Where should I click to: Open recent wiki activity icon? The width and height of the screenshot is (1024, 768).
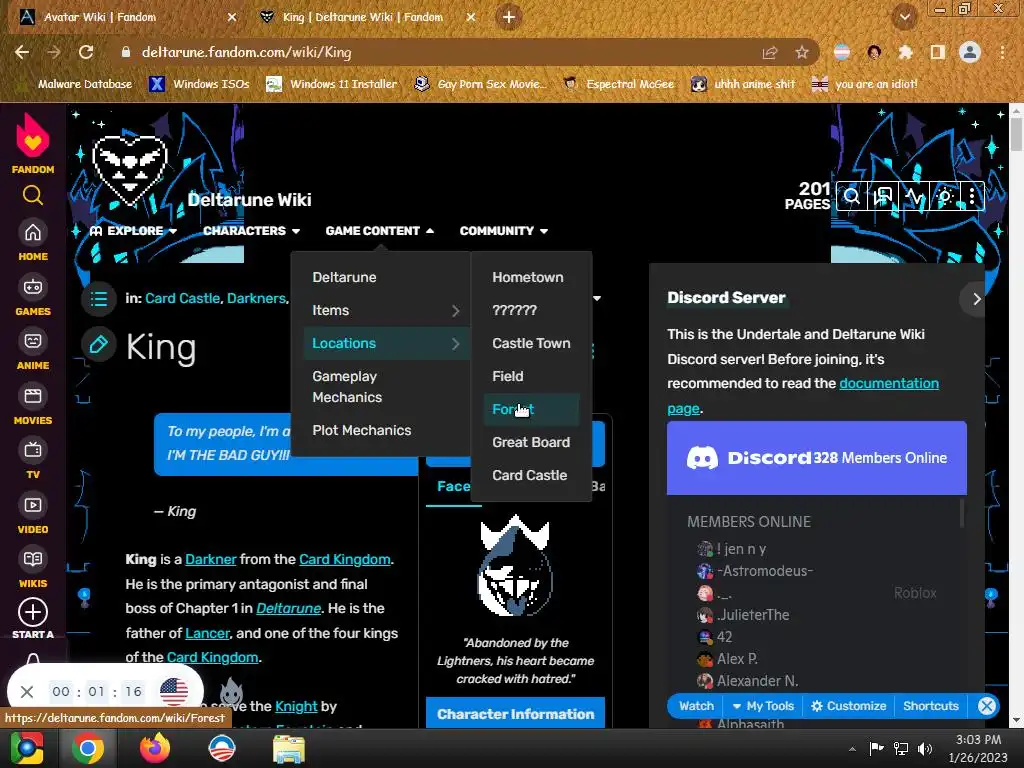tap(914, 196)
